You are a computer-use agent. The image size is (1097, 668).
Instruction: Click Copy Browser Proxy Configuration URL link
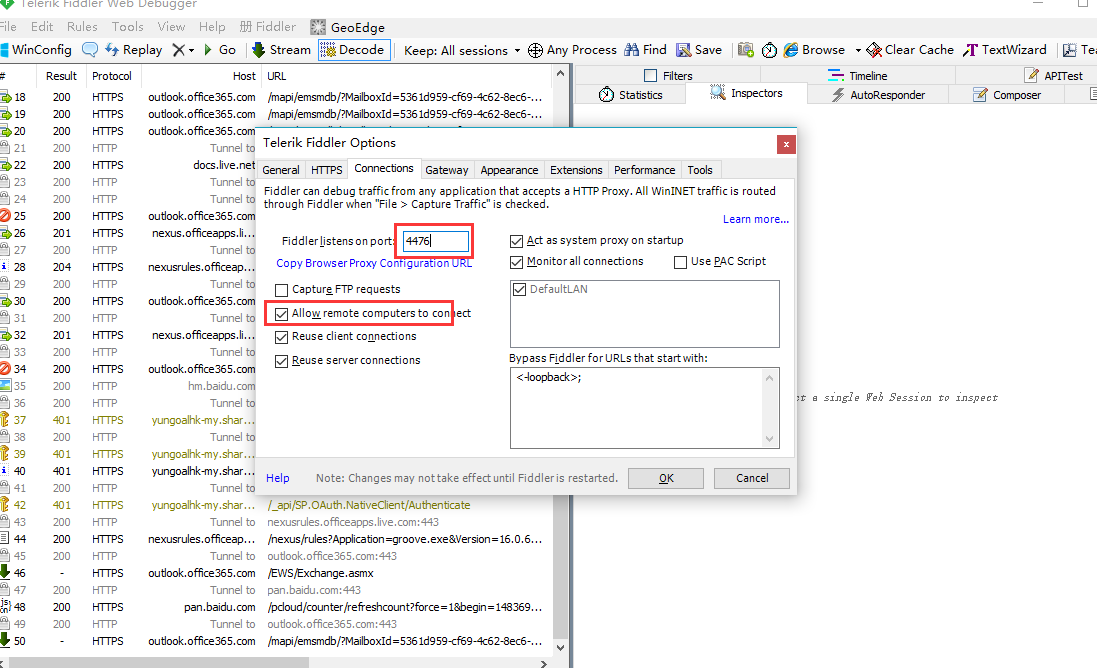point(374,263)
